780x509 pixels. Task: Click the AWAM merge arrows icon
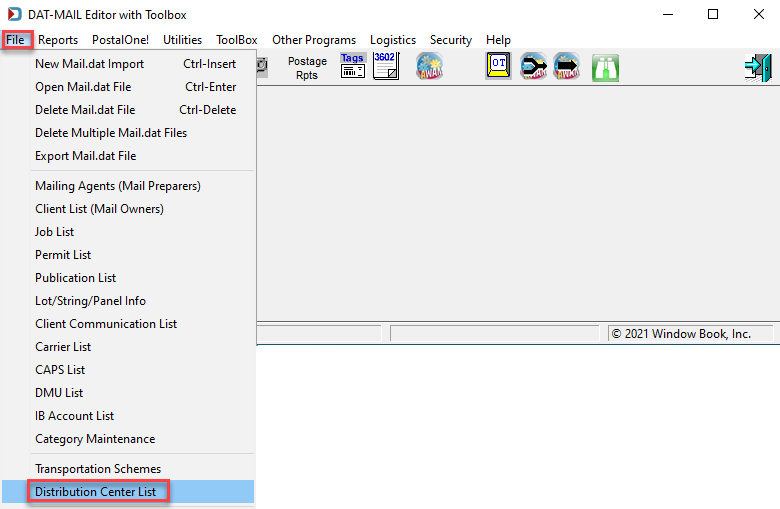534,66
